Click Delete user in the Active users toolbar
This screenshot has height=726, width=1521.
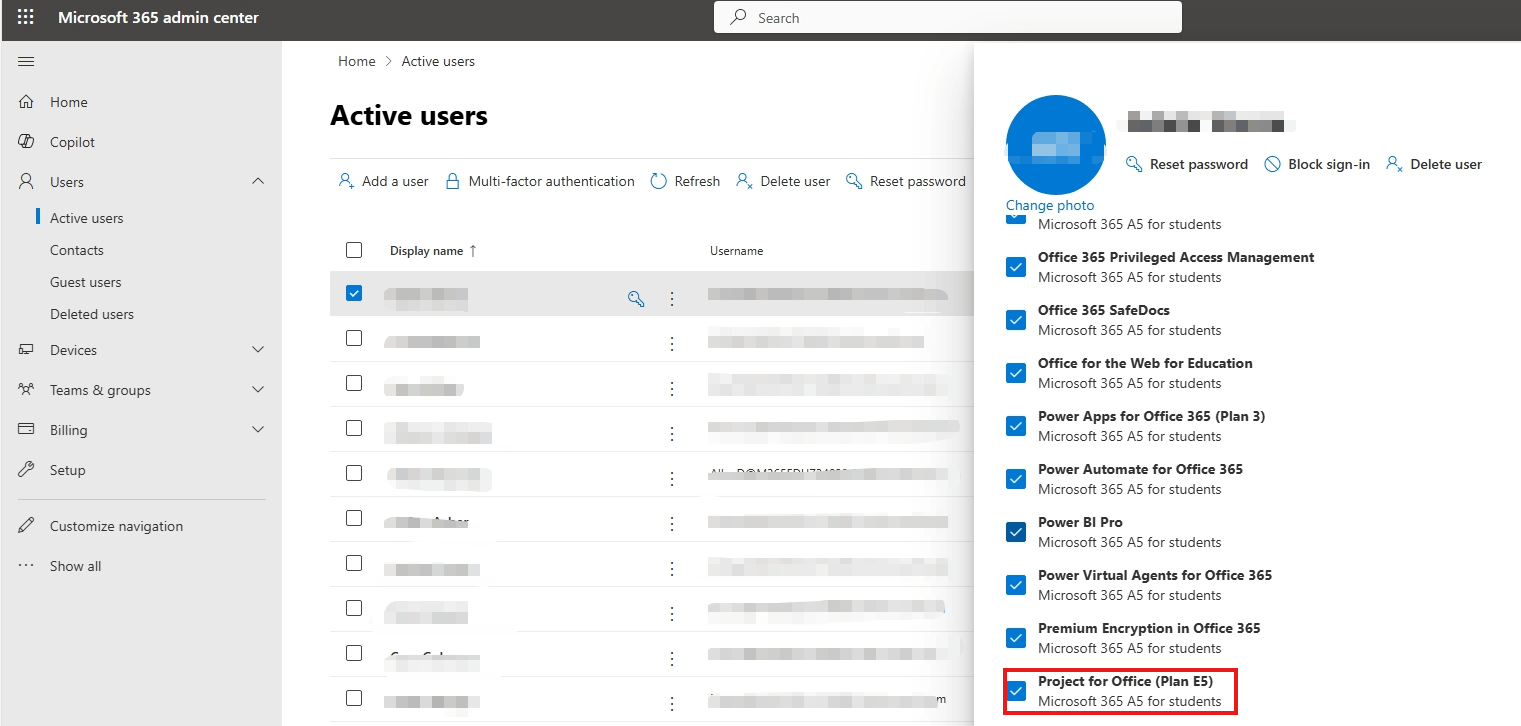pyautogui.click(x=783, y=181)
